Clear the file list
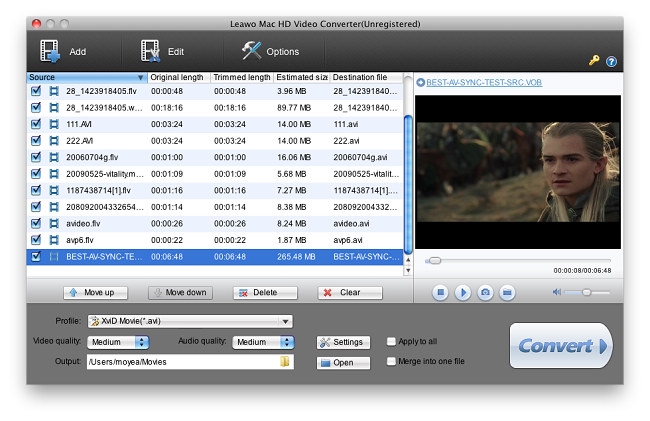The image size is (650, 421). tap(350, 293)
